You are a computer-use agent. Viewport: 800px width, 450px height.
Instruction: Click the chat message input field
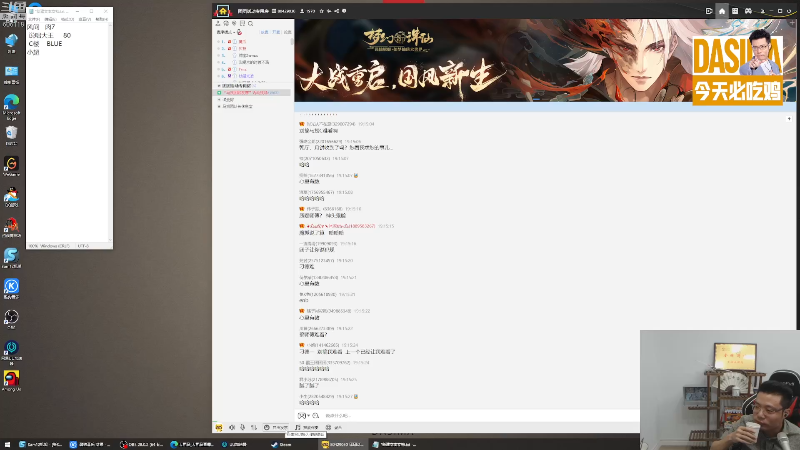click(x=480, y=416)
